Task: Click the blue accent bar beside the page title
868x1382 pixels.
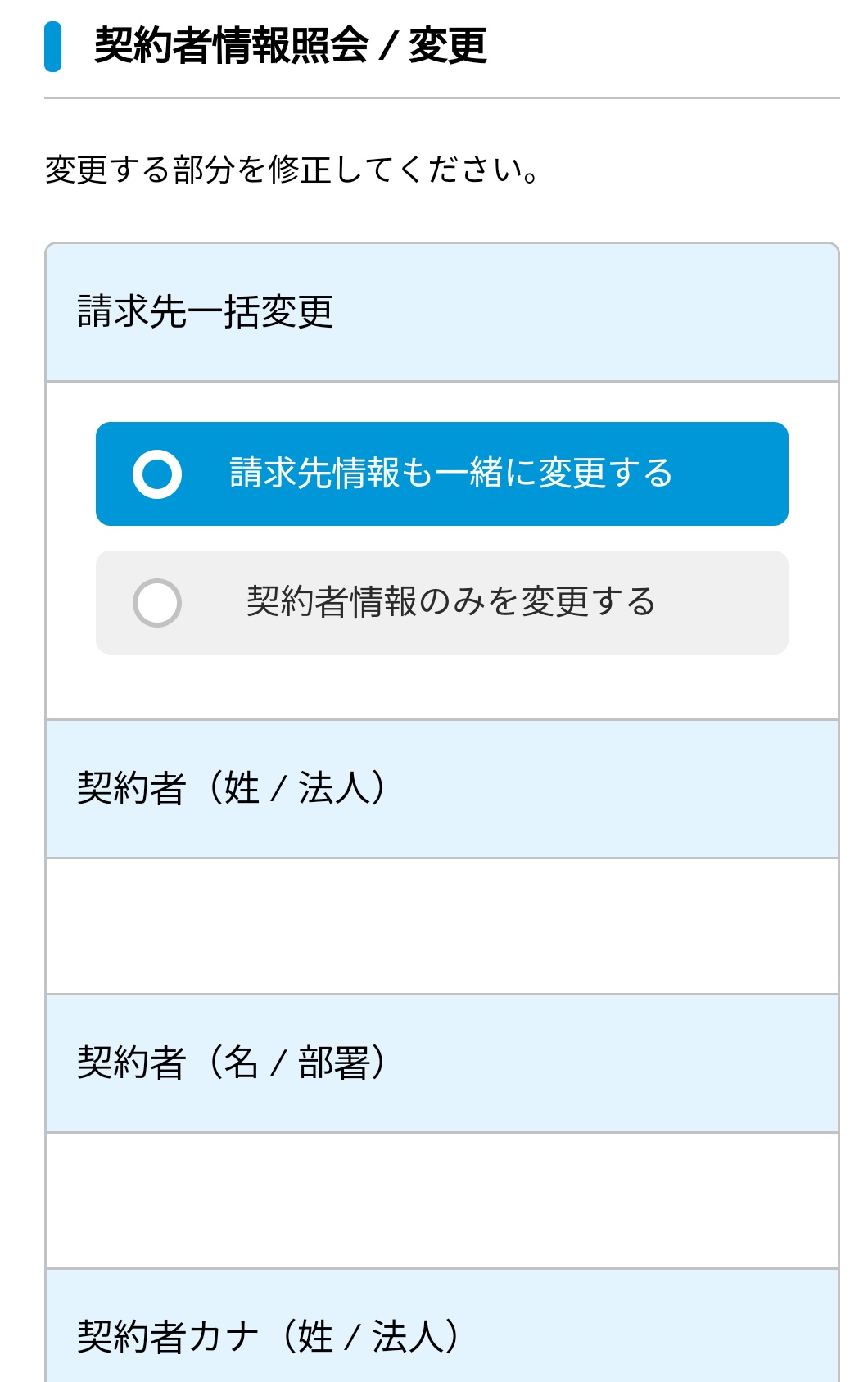Action: (x=54, y=47)
